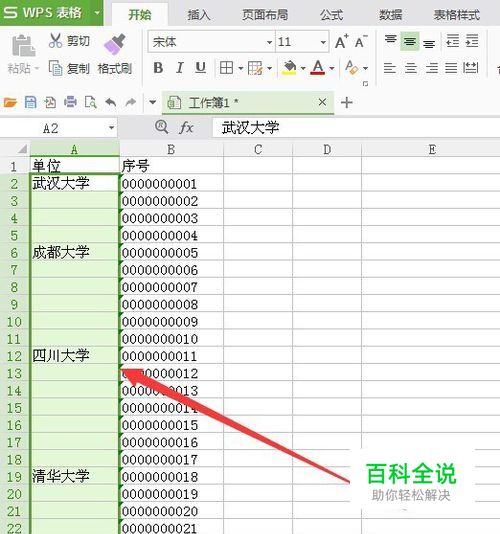500x534 pixels.
Task: Open the 插入 tab
Action: (x=199, y=15)
